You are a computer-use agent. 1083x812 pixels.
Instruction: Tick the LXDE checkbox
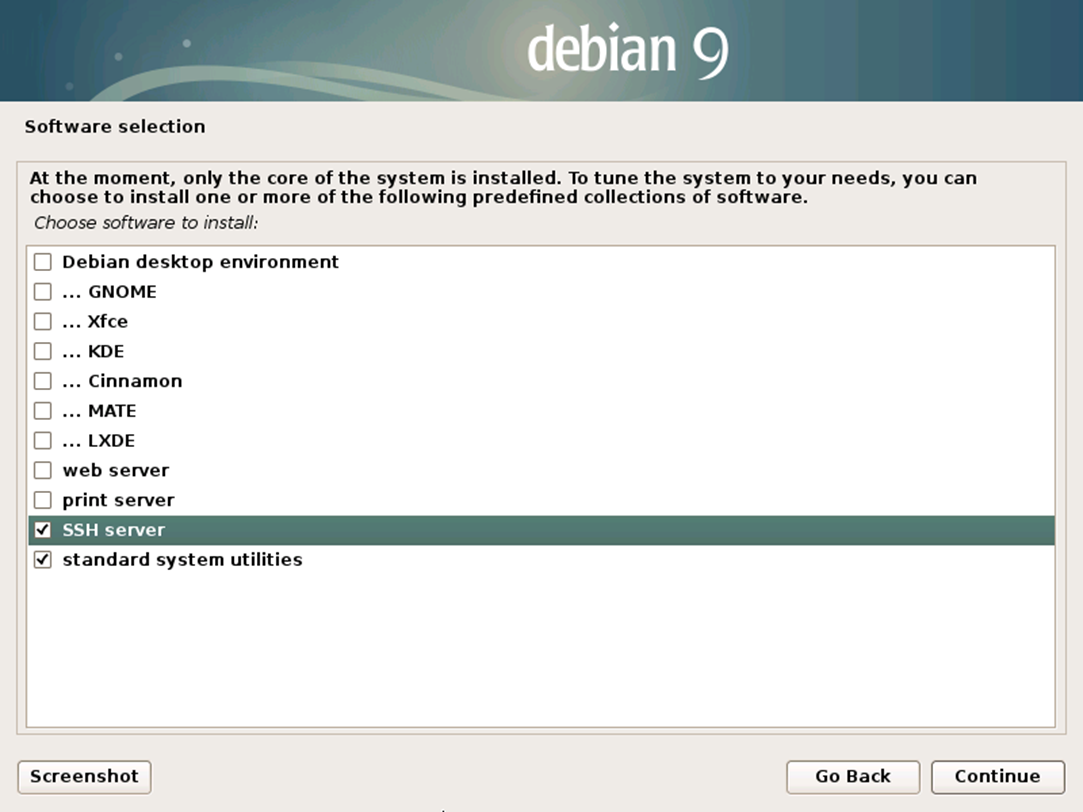point(42,440)
